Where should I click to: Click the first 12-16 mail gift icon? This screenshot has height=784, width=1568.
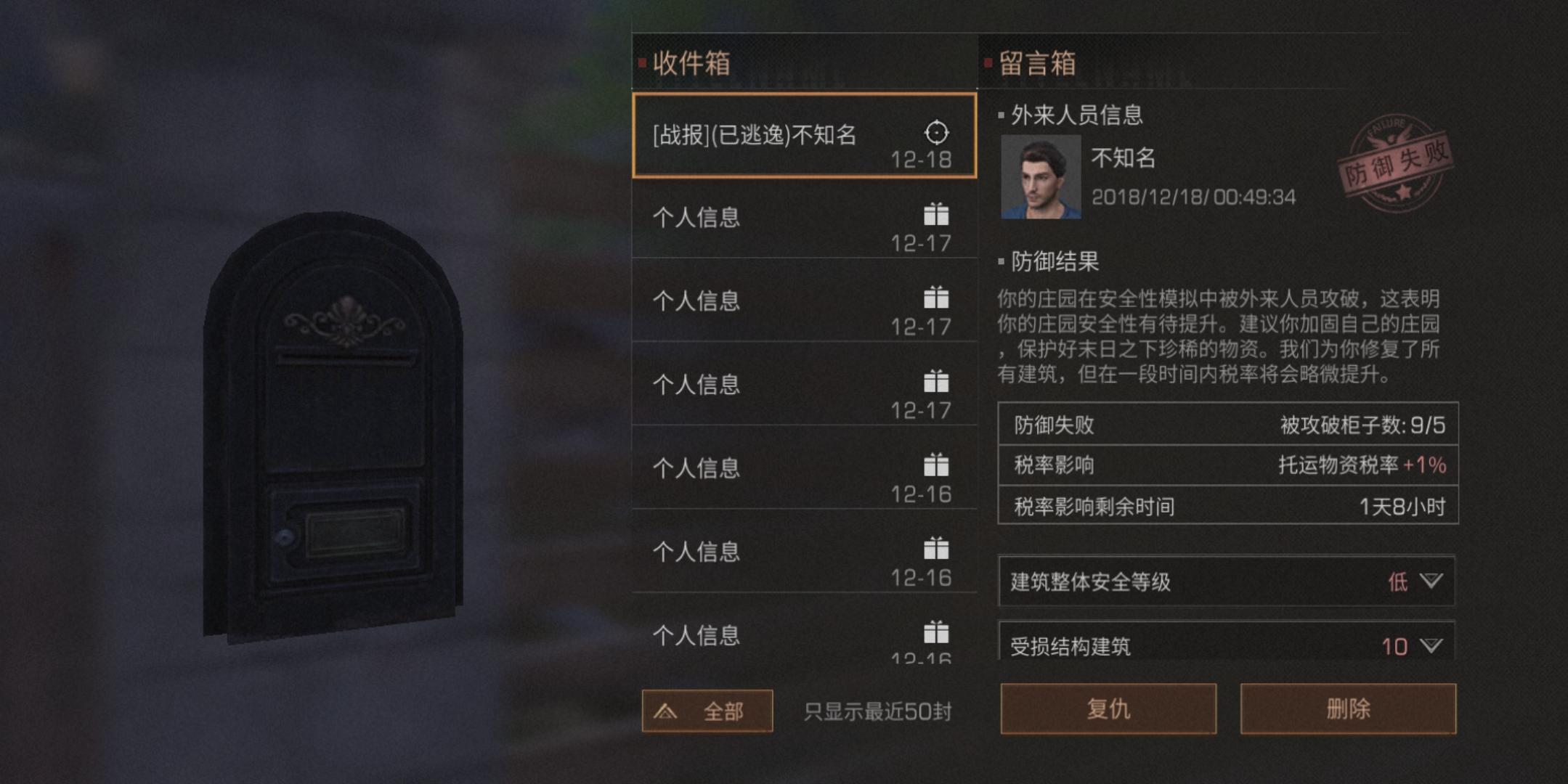point(936,465)
